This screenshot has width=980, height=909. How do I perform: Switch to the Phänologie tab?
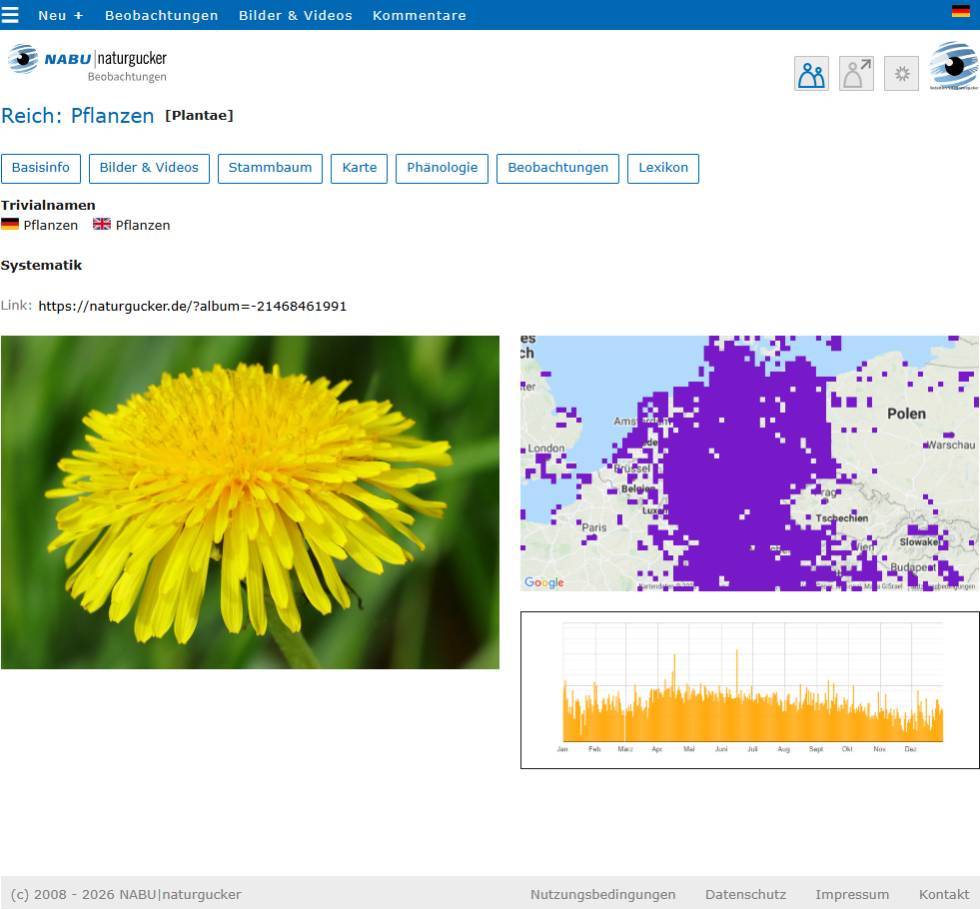[442, 168]
